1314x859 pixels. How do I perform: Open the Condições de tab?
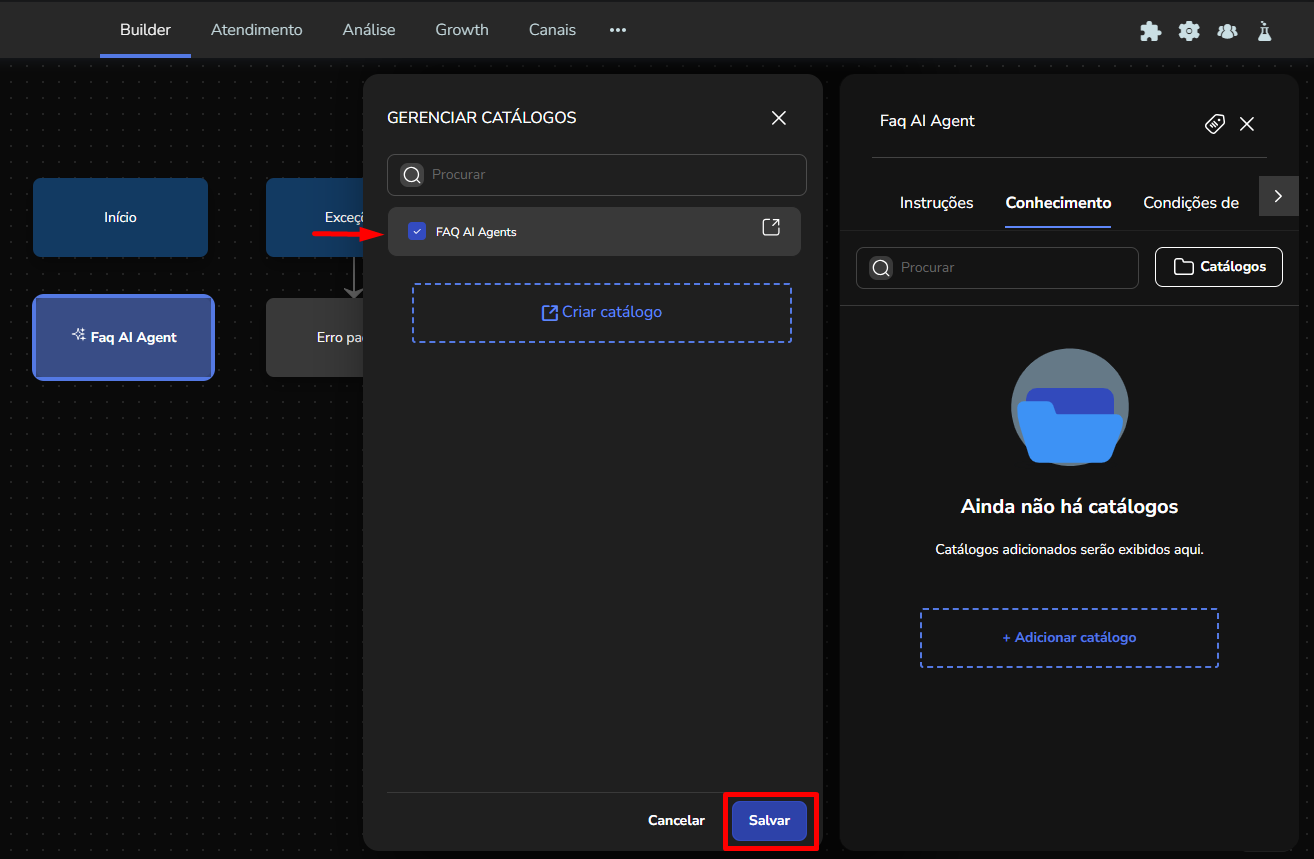1190,203
